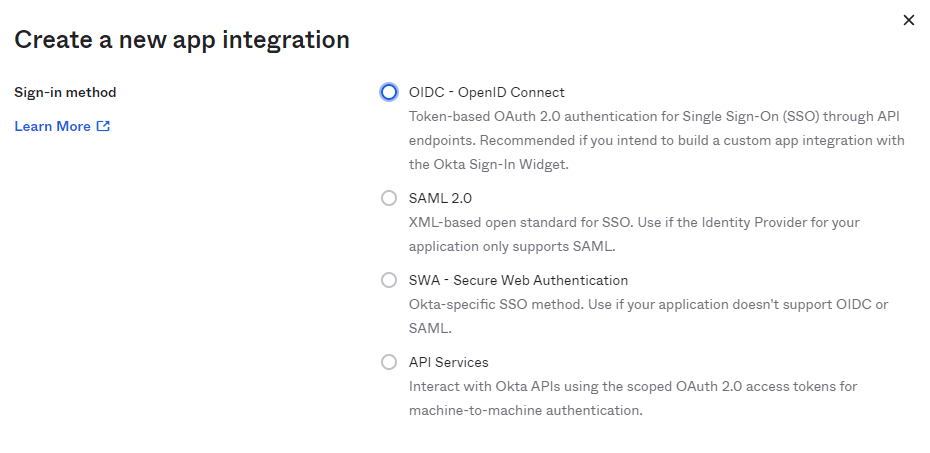Viewport: 930px width, 453px height.
Task: Open the Learn More link
Action: click(x=52, y=126)
